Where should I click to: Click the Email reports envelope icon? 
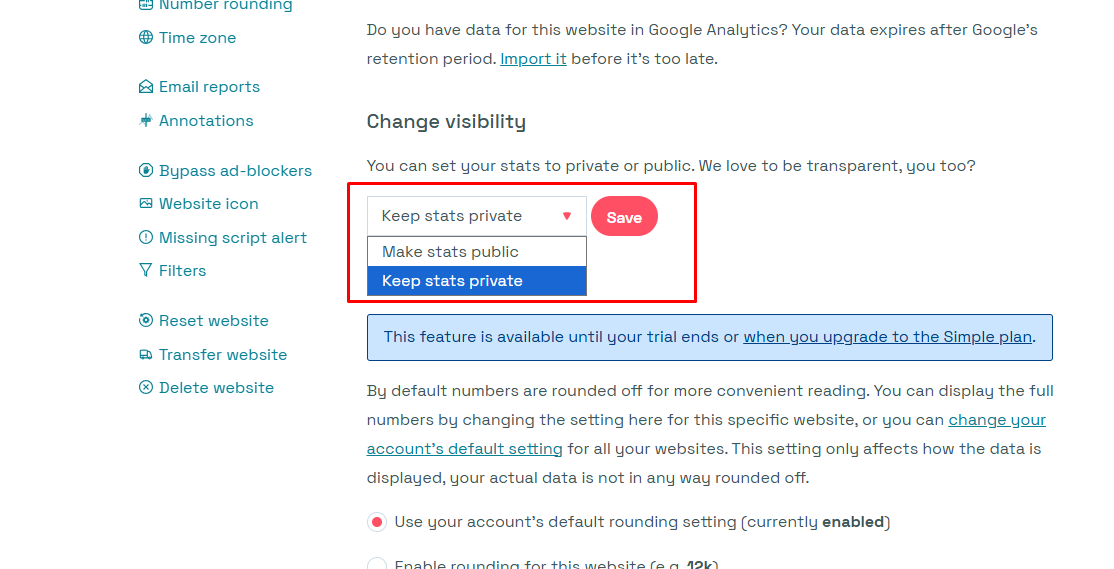tap(146, 87)
